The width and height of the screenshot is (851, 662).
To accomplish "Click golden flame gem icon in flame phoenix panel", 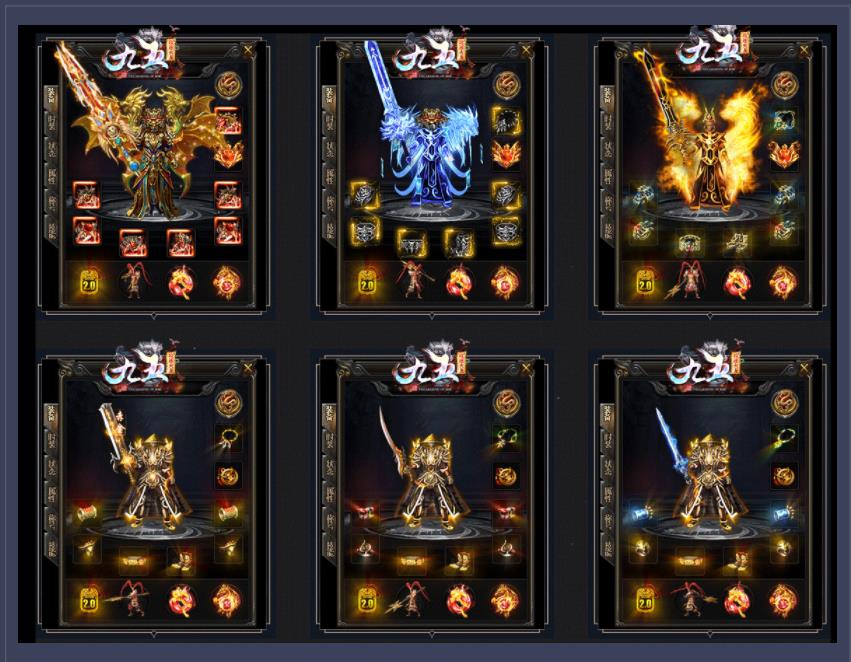I will [x=783, y=282].
